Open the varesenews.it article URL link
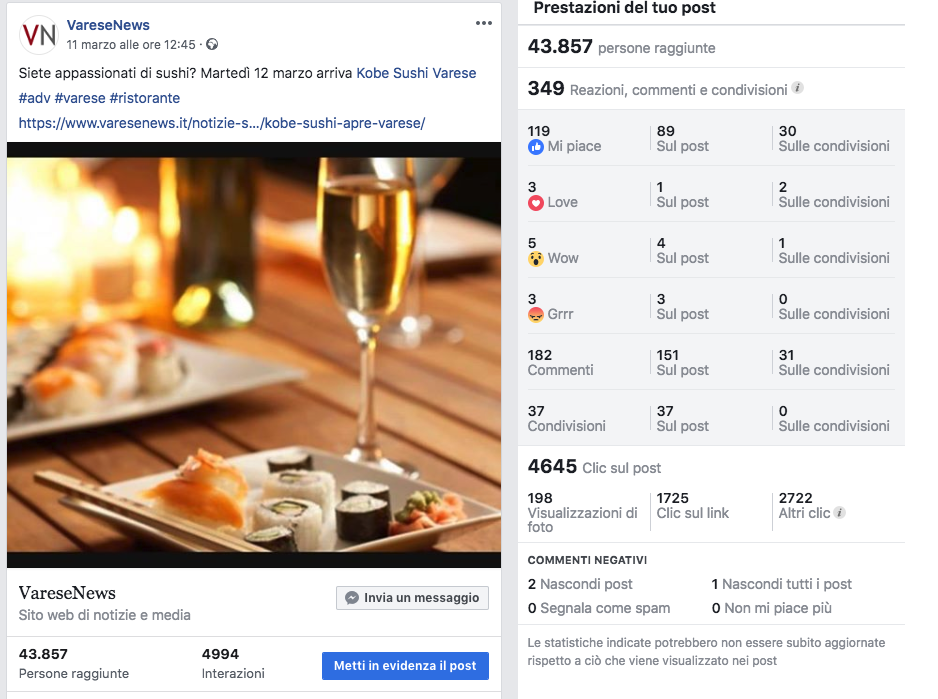The image size is (938, 699). pos(222,123)
